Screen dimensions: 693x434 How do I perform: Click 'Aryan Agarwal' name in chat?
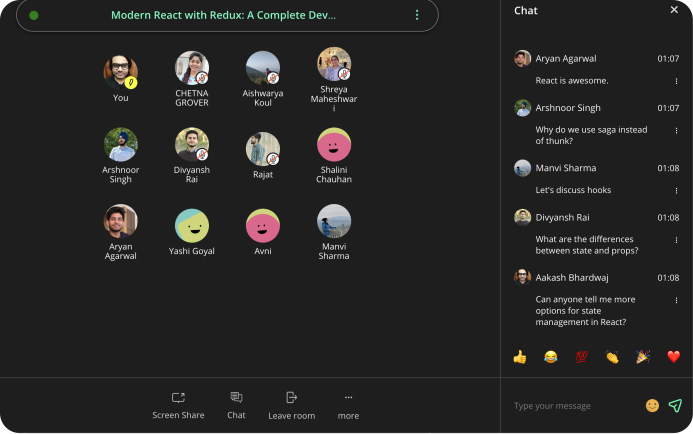point(566,58)
